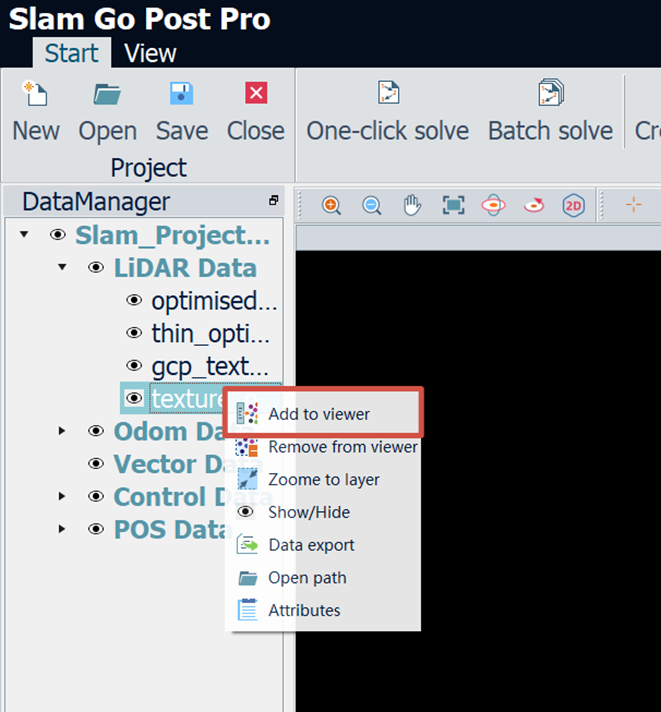This screenshot has width=661, height=712.
Task: Undock the DataManager panel
Action: 273,200
